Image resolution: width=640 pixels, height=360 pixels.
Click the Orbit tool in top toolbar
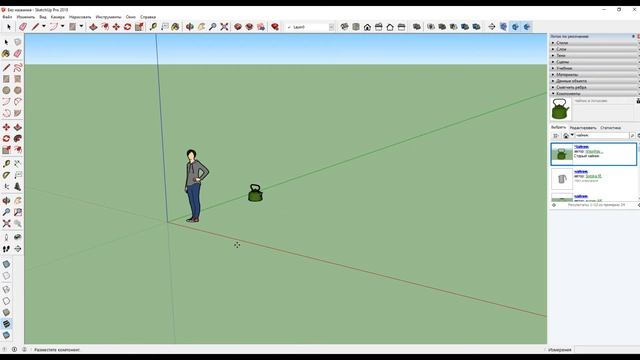tap(190, 27)
